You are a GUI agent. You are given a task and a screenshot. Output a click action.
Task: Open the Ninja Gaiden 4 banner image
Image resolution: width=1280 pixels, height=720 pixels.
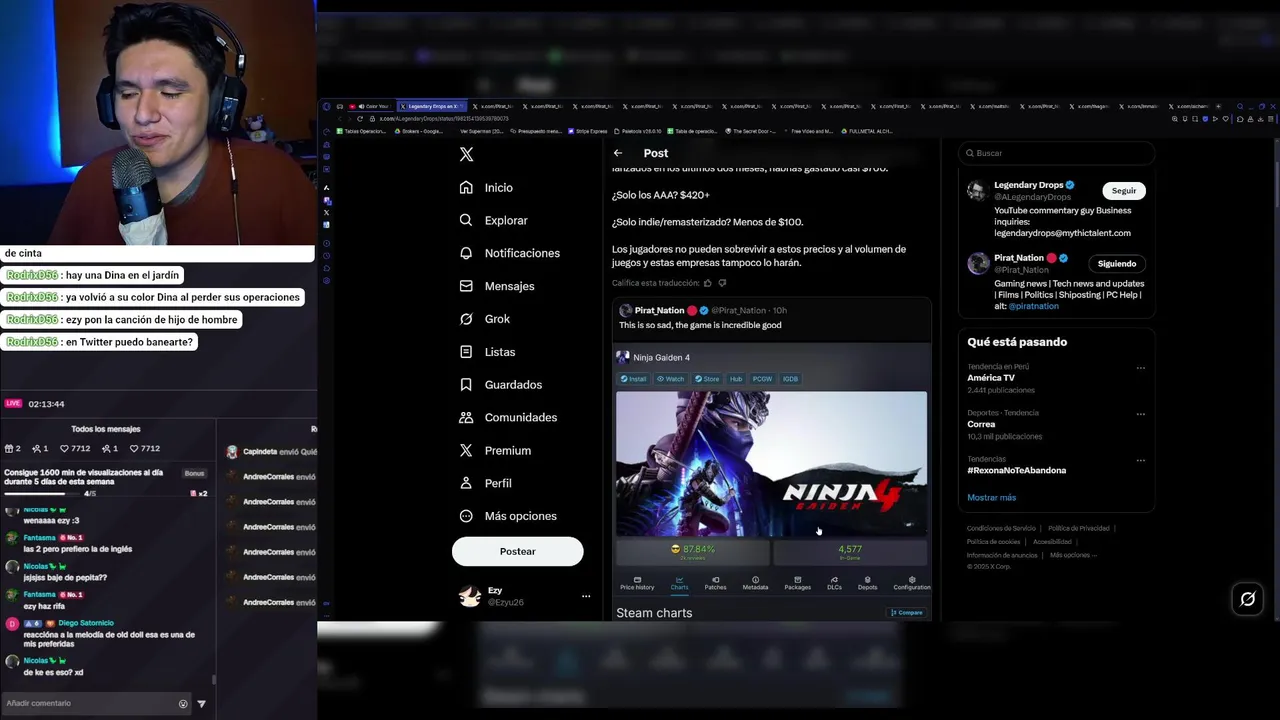tap(771, 464)
